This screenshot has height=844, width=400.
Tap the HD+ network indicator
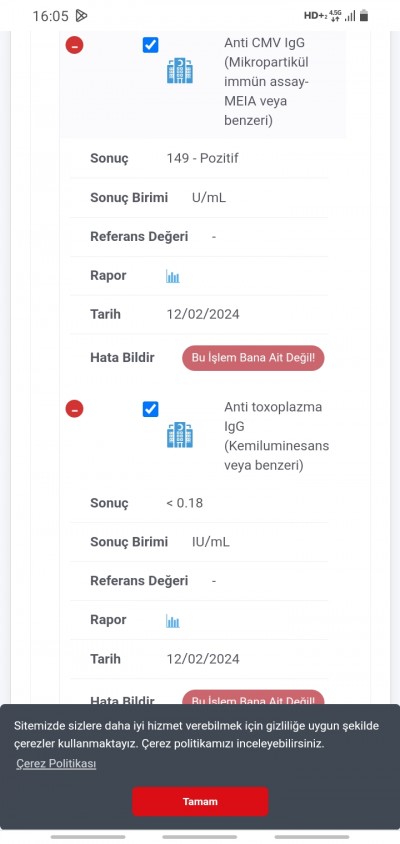[315, 16]
